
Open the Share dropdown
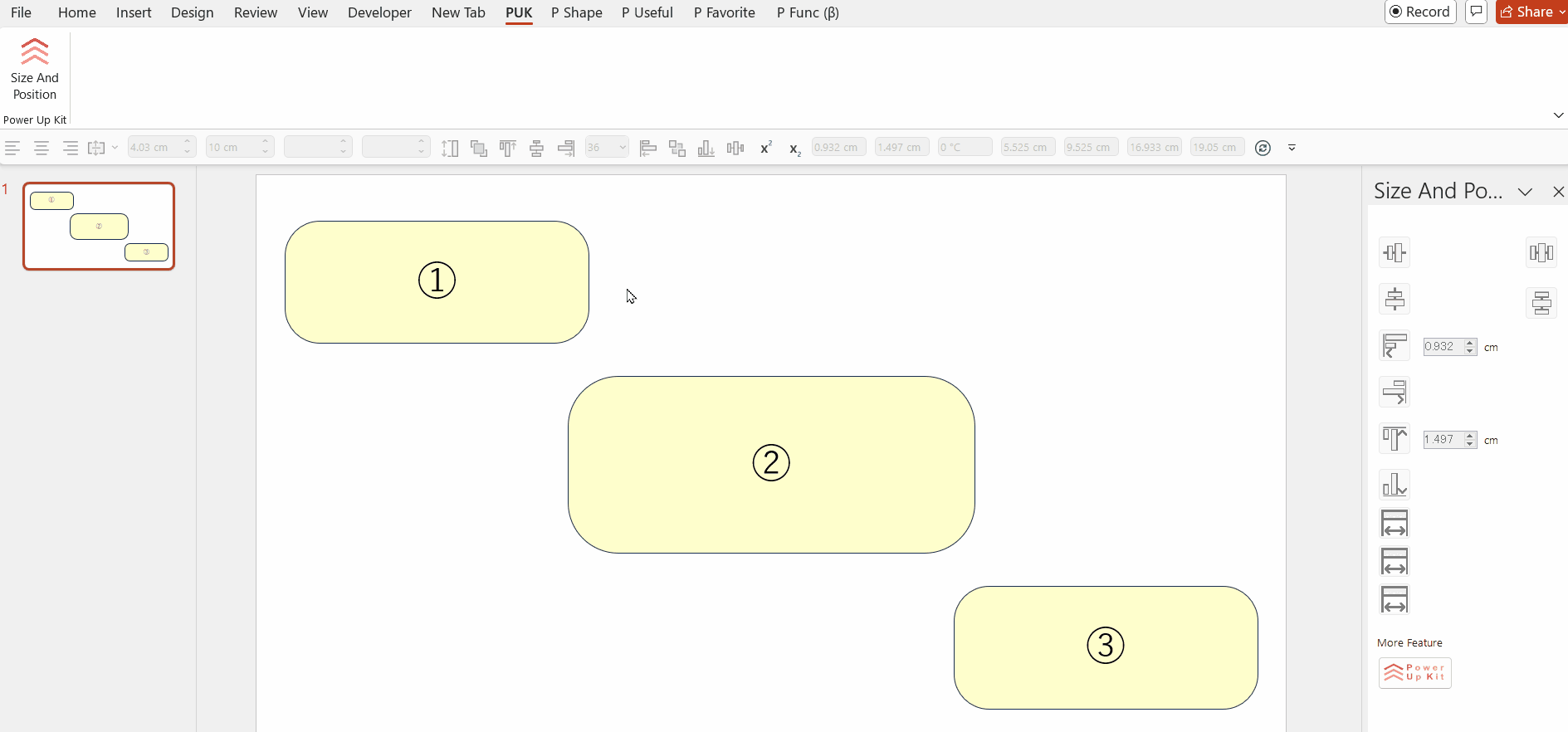[1561, 12]
